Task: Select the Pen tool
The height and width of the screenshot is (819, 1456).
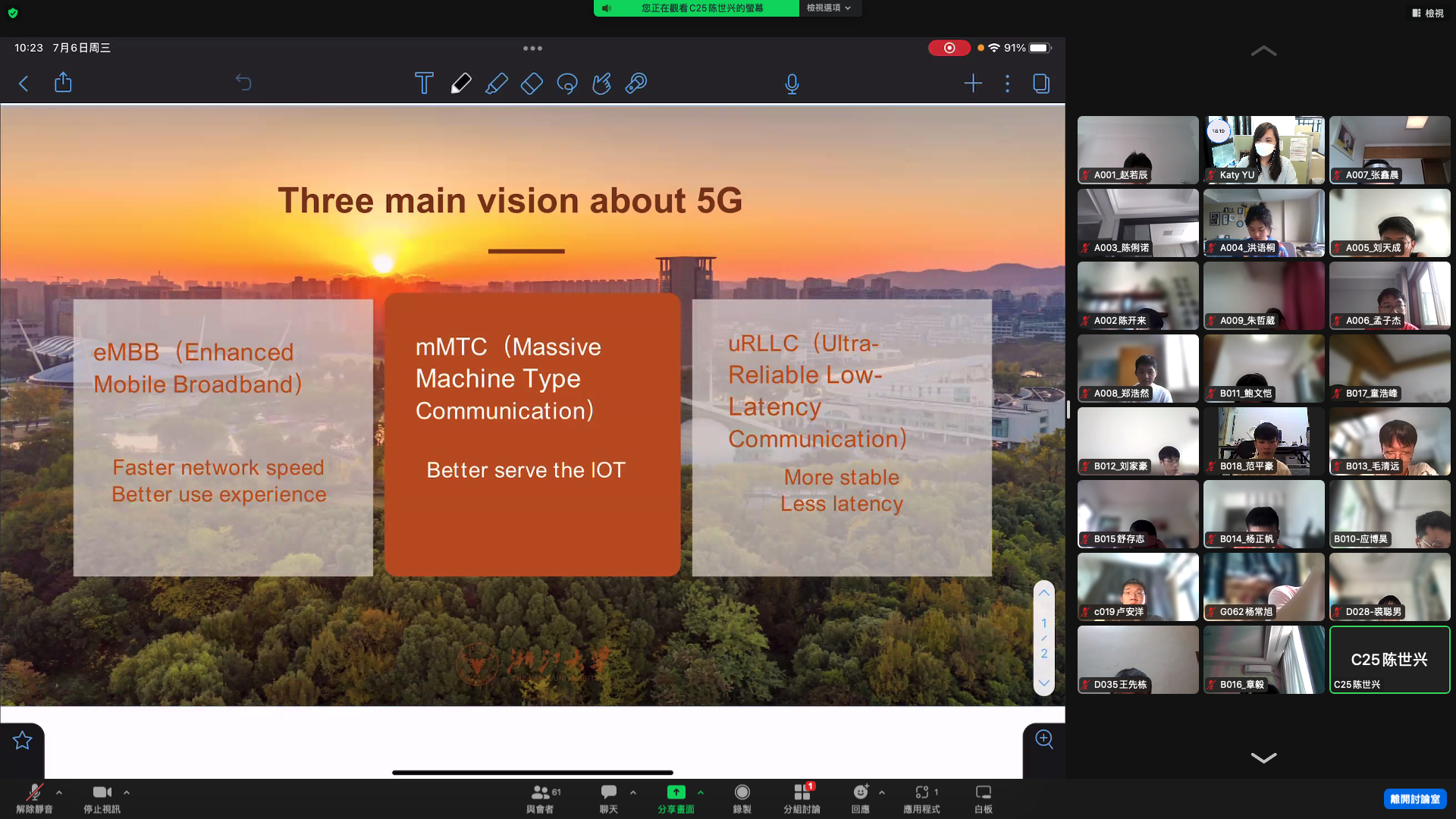Action: pos(460,83)
